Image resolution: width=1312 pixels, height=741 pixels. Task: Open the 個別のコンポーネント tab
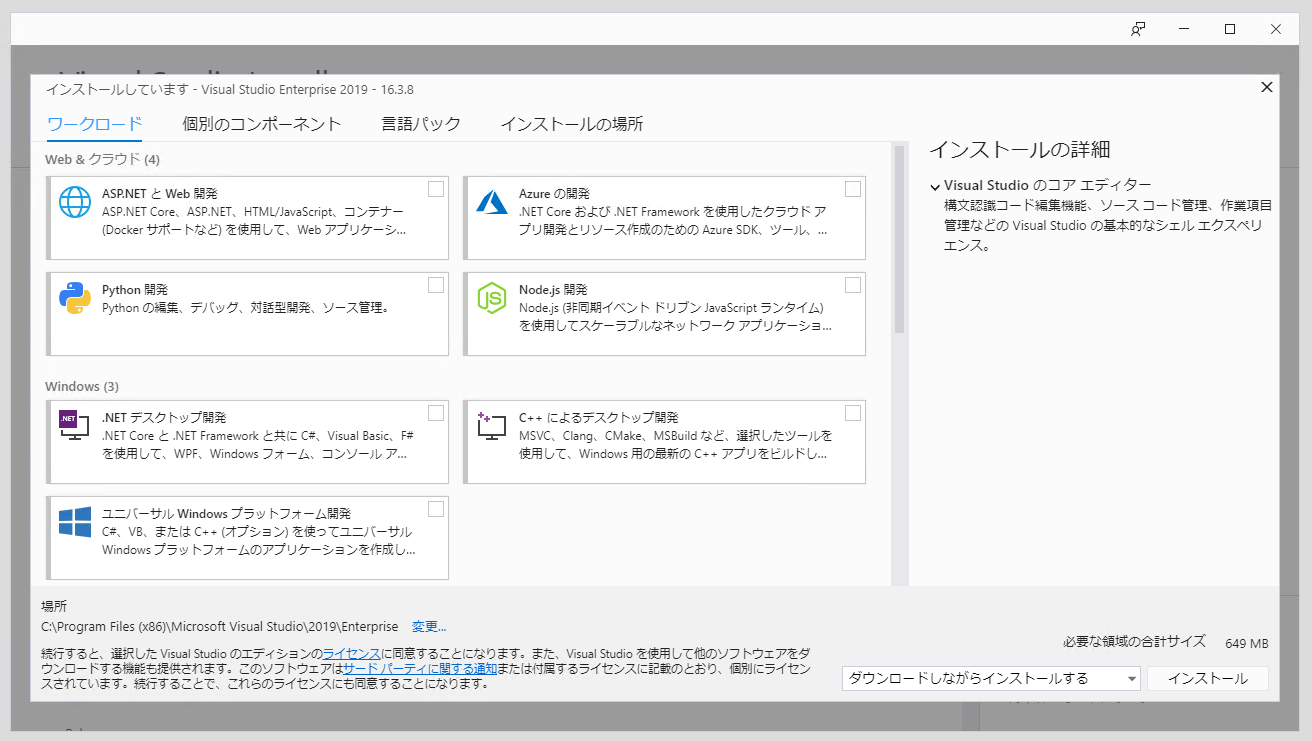(262, 124)
